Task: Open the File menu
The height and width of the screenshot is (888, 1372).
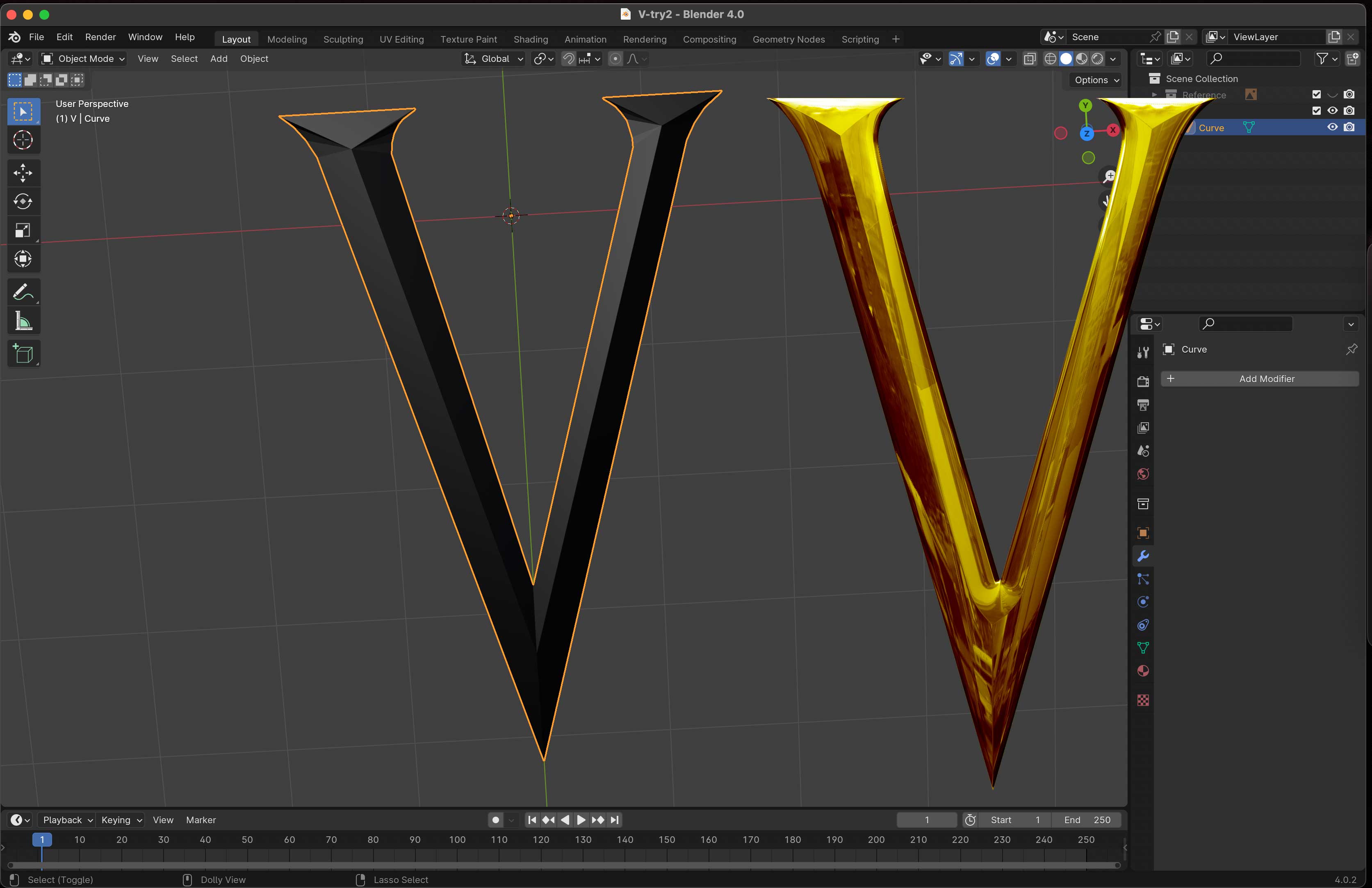Action: click(x=36, y=37)
